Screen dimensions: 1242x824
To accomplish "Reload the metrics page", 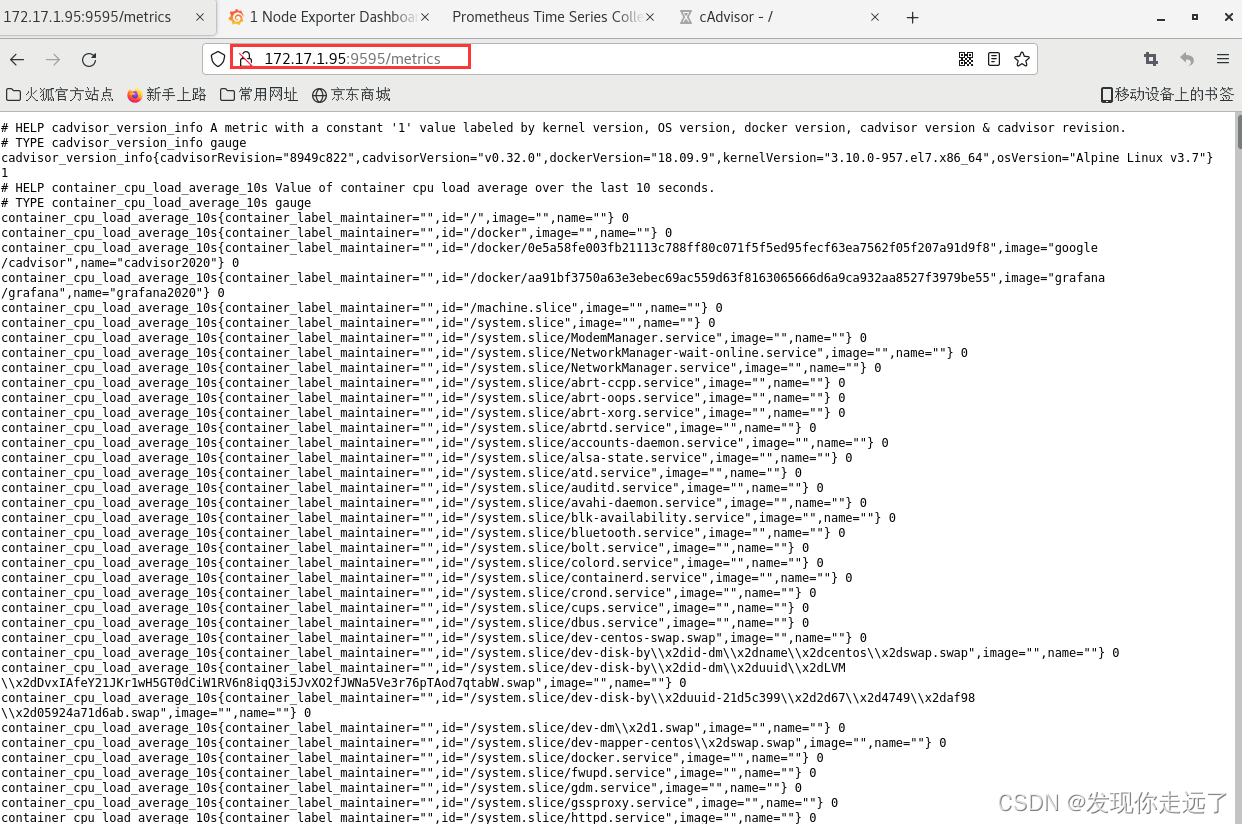I will click(x=89, y=59).
